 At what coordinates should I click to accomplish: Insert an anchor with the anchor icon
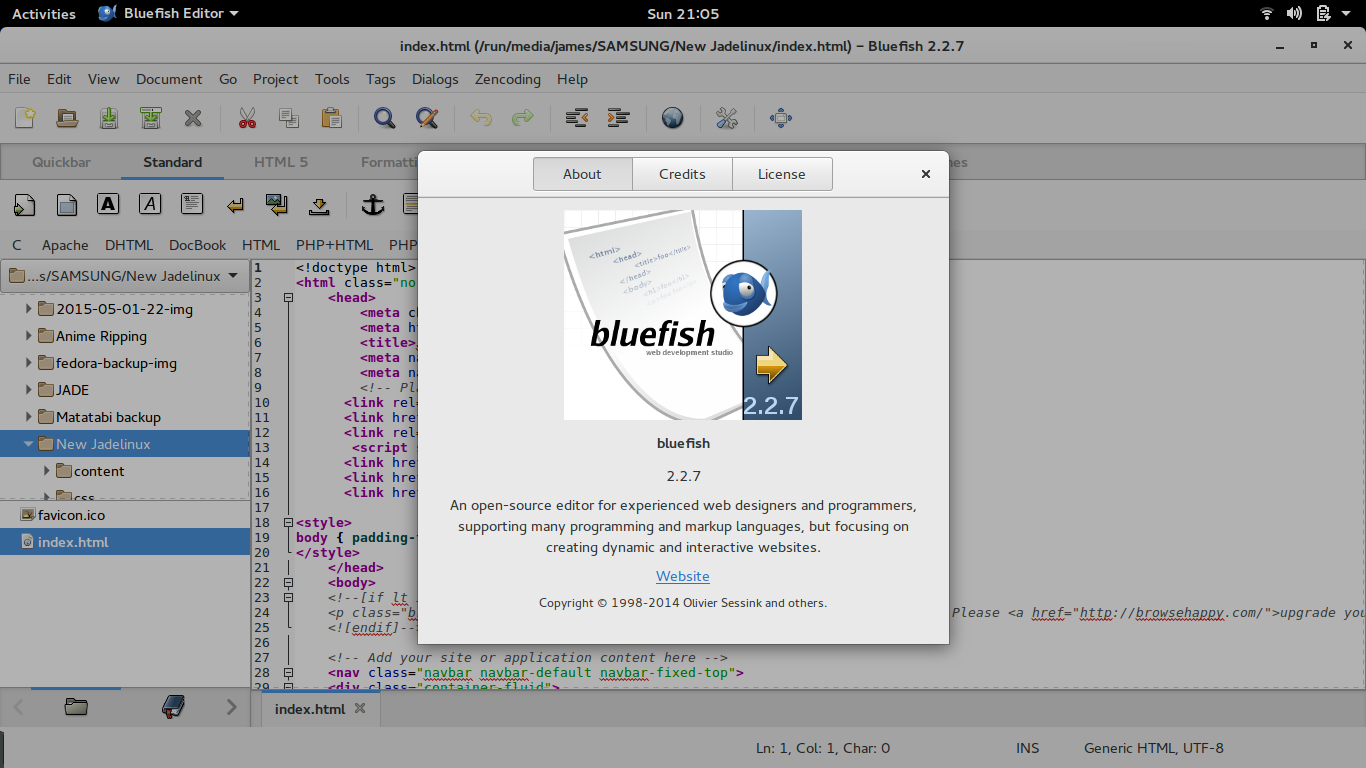[x=372, y=205]
